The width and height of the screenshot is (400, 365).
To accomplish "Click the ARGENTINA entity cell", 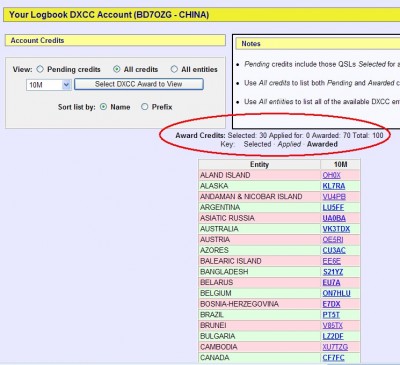I will tap(259, 207).
